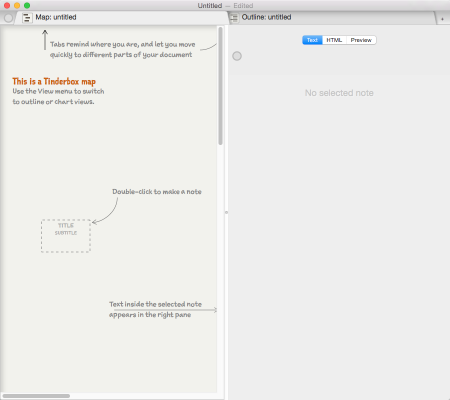450x400 pixels.
Task: Minimize the window with yellow button
Action: [17, 5]
